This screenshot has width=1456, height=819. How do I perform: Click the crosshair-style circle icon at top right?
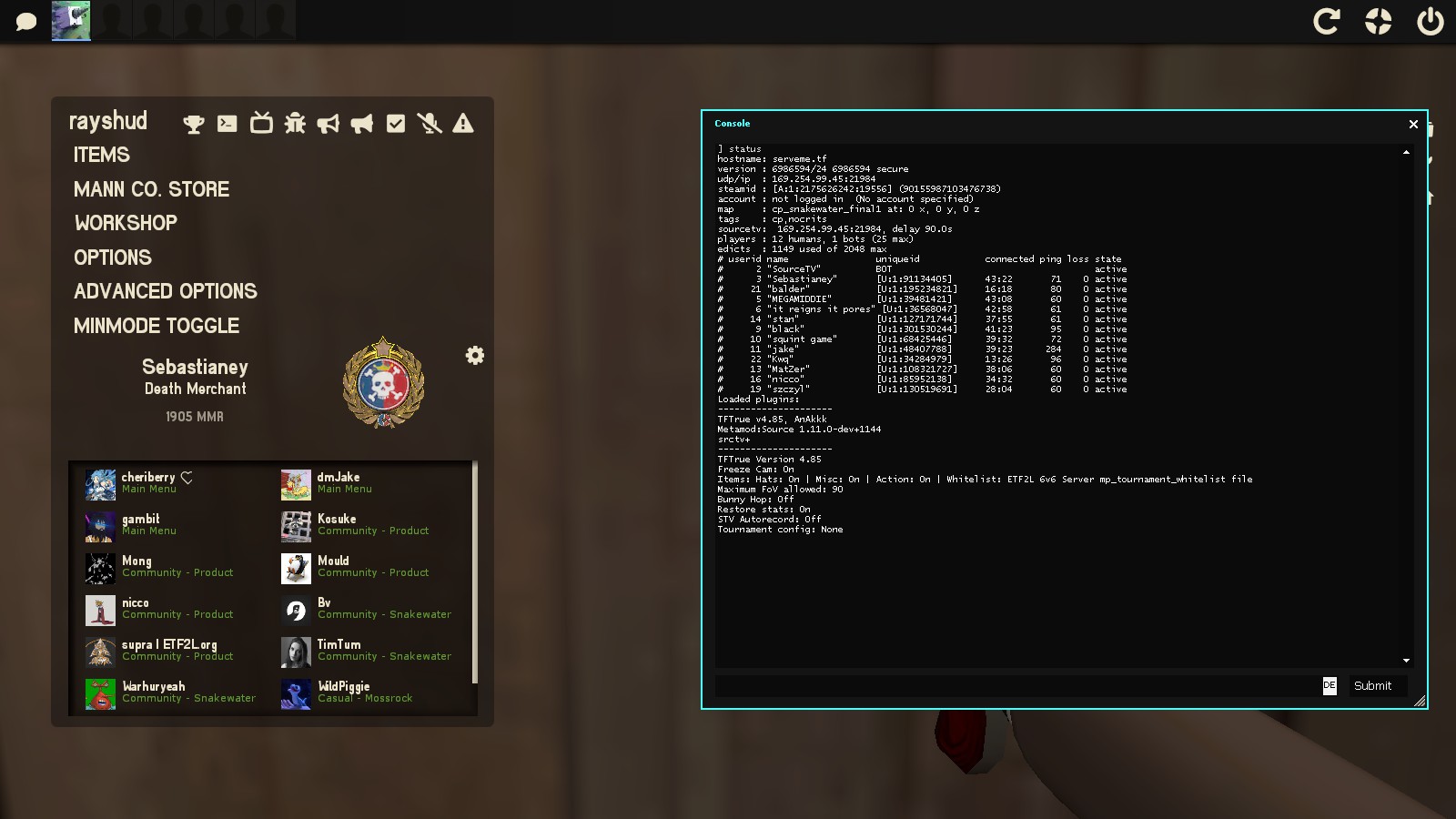point(1379,21)
